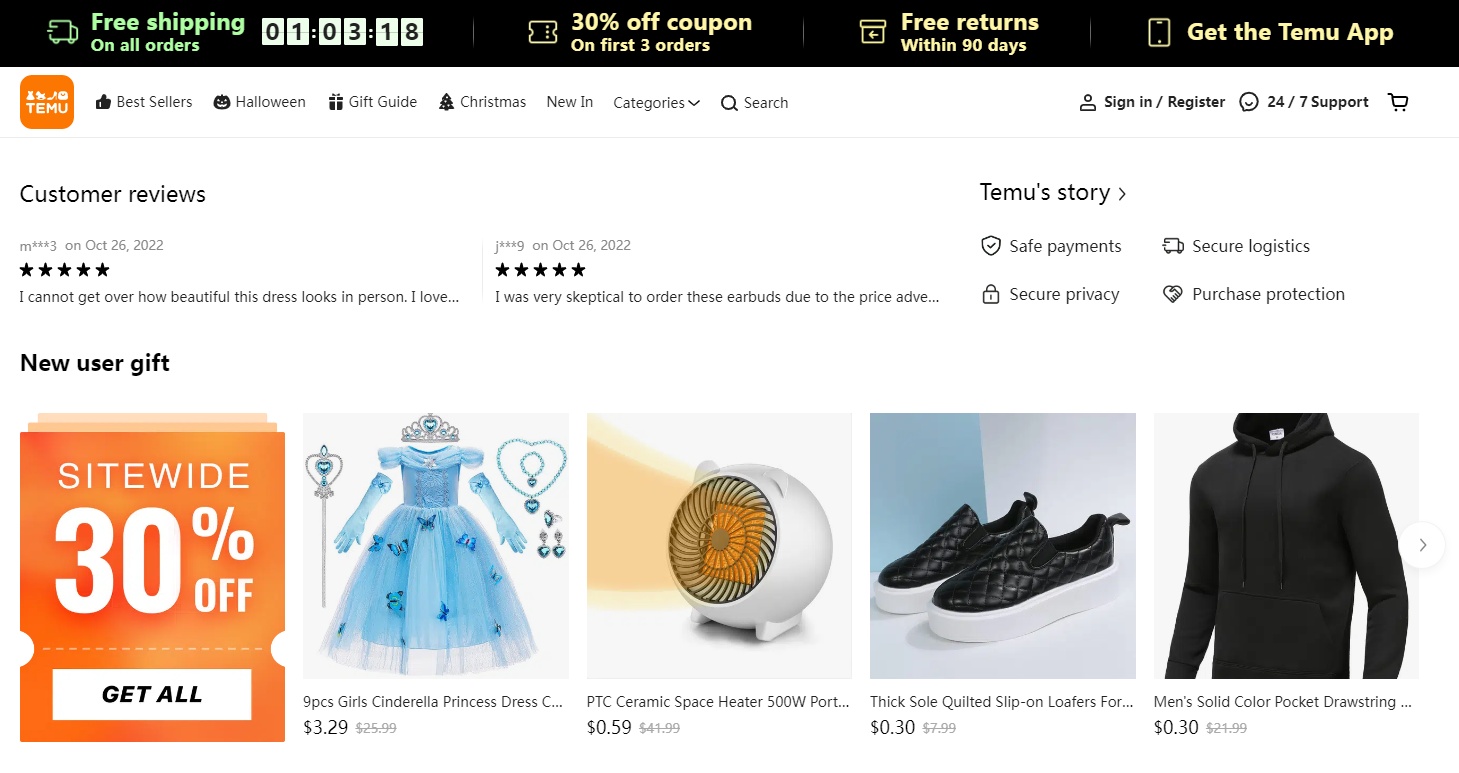Open the shopping cart icon
This screenshot has height=773, width=1459.
coord(1398,102)
